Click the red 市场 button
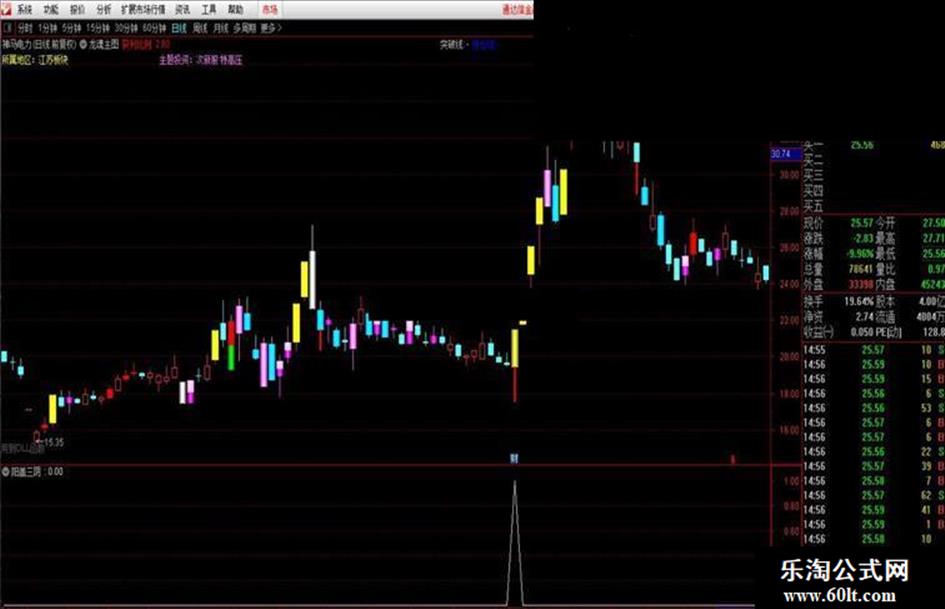945x609 pixels. (x=270, y=10)
